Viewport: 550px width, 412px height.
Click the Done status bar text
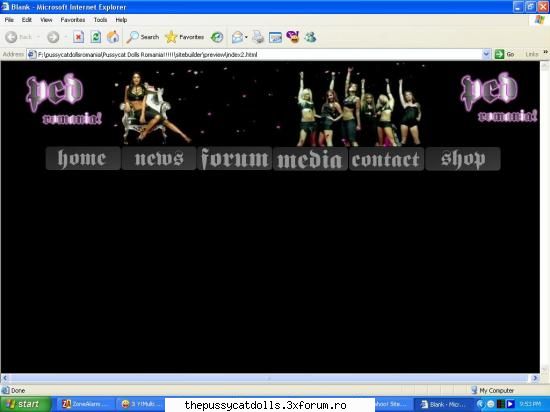pyautogui.click(x=18, y=390)
